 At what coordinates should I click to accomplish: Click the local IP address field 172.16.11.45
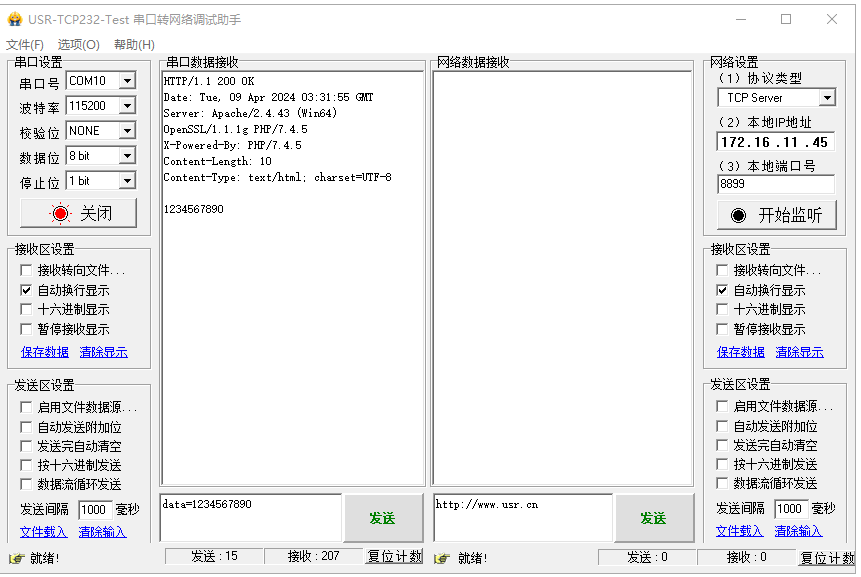click(x=775, y=142)
